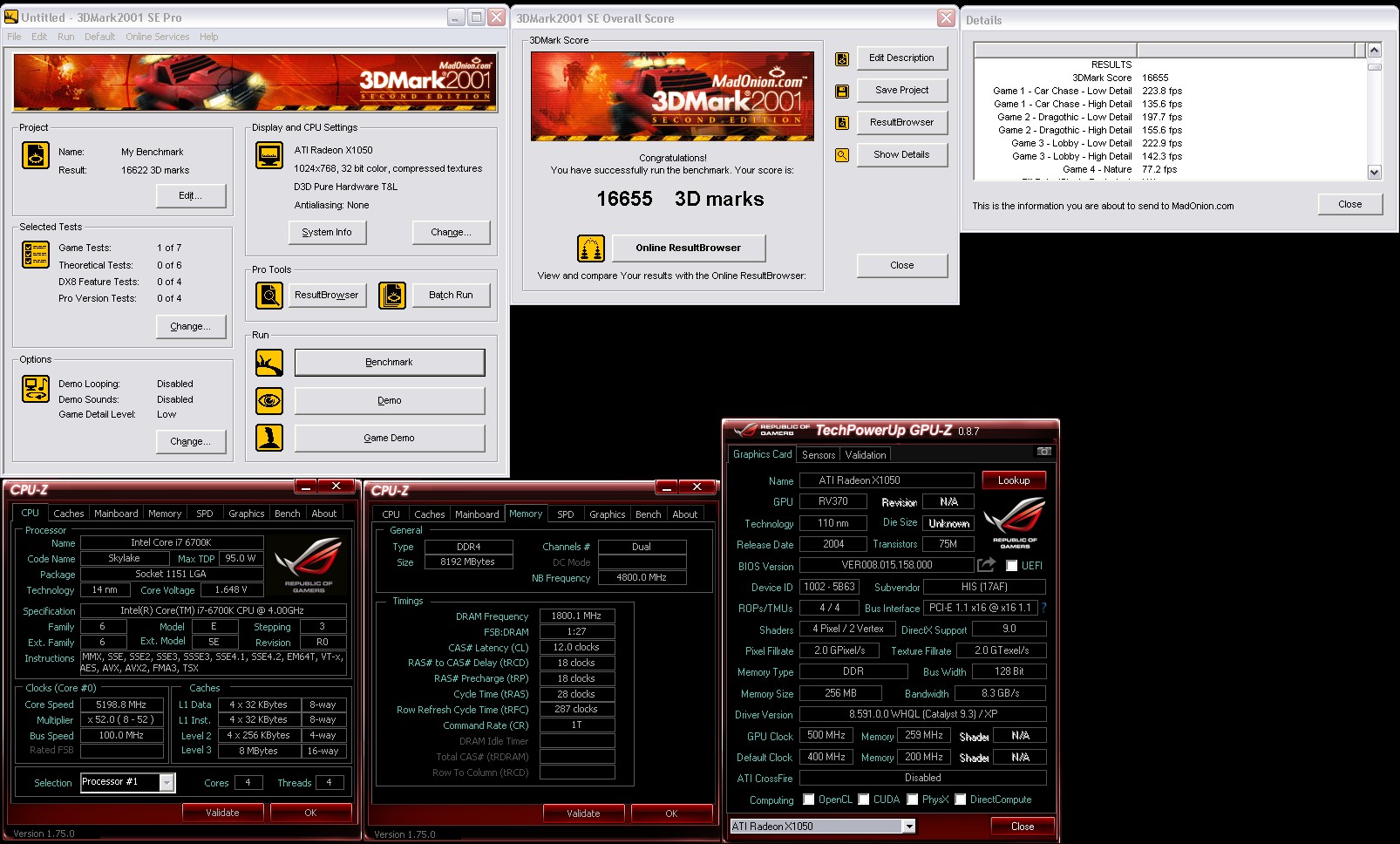Open the Sensors tab in GPU-Z
This screenshot has height=844, width=1400.
(x=819, y=454)
